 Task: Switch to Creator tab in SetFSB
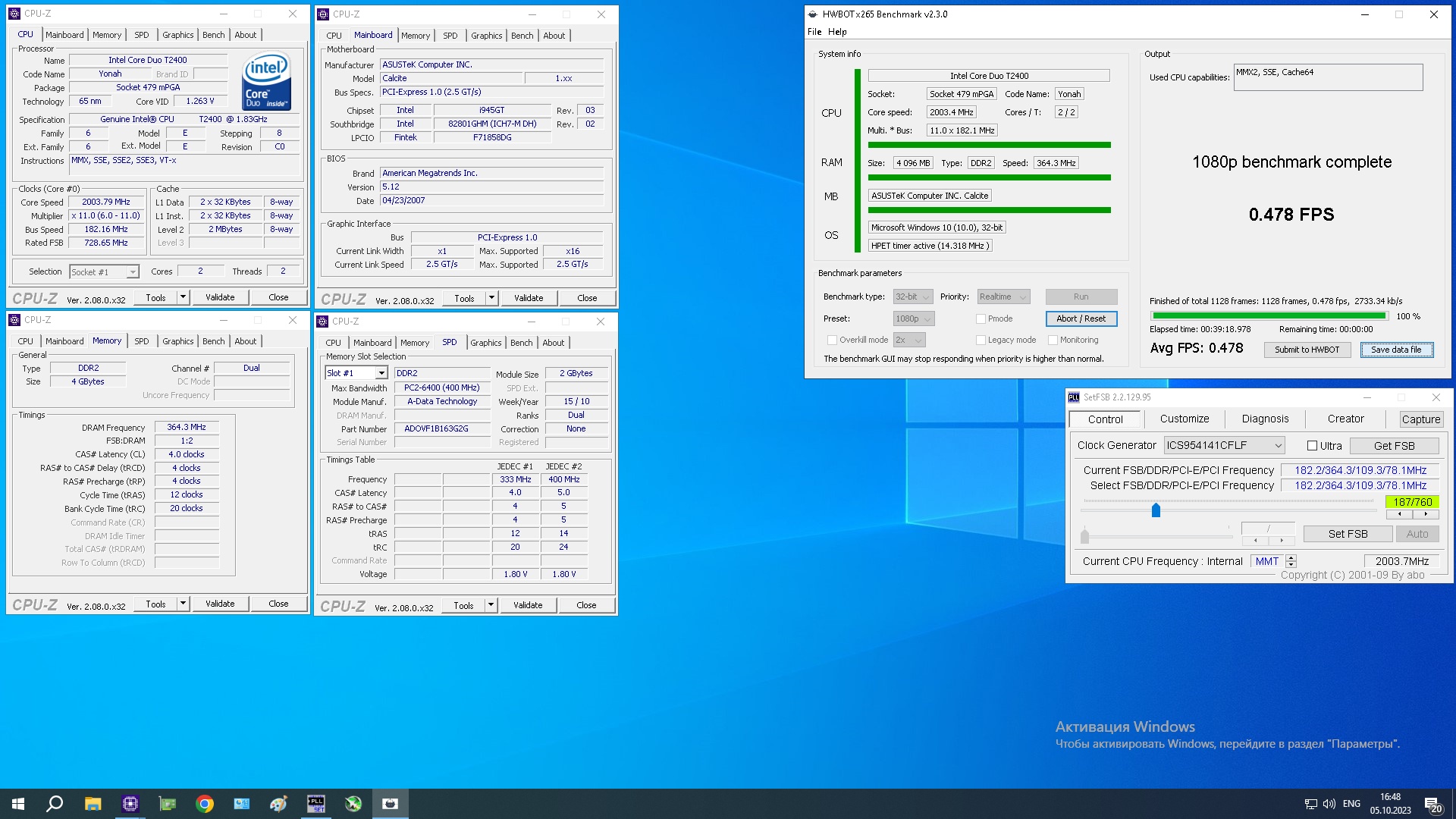tap(1345, 419)
